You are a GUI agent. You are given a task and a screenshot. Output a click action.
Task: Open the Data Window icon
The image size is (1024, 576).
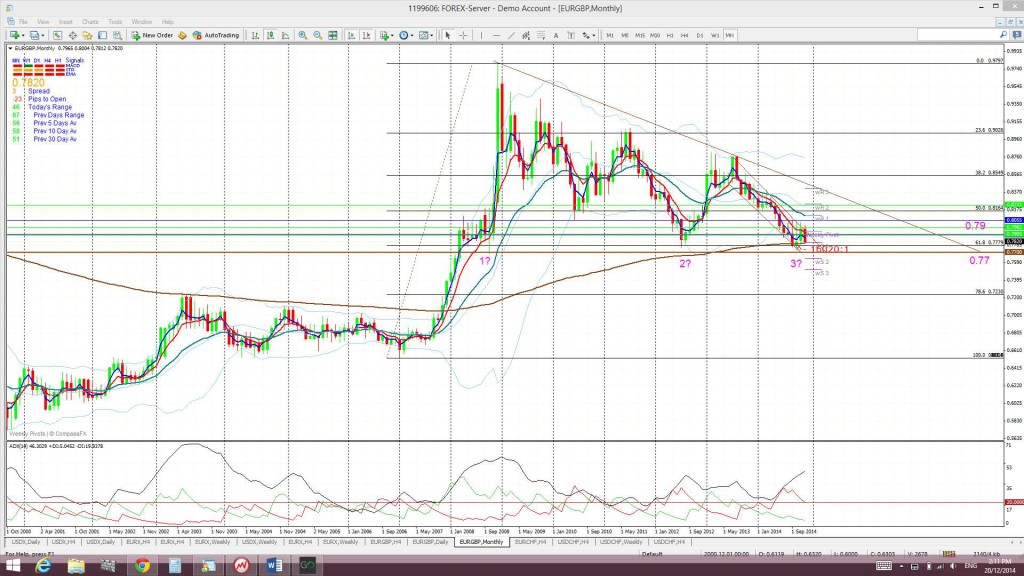click(72, 35)
